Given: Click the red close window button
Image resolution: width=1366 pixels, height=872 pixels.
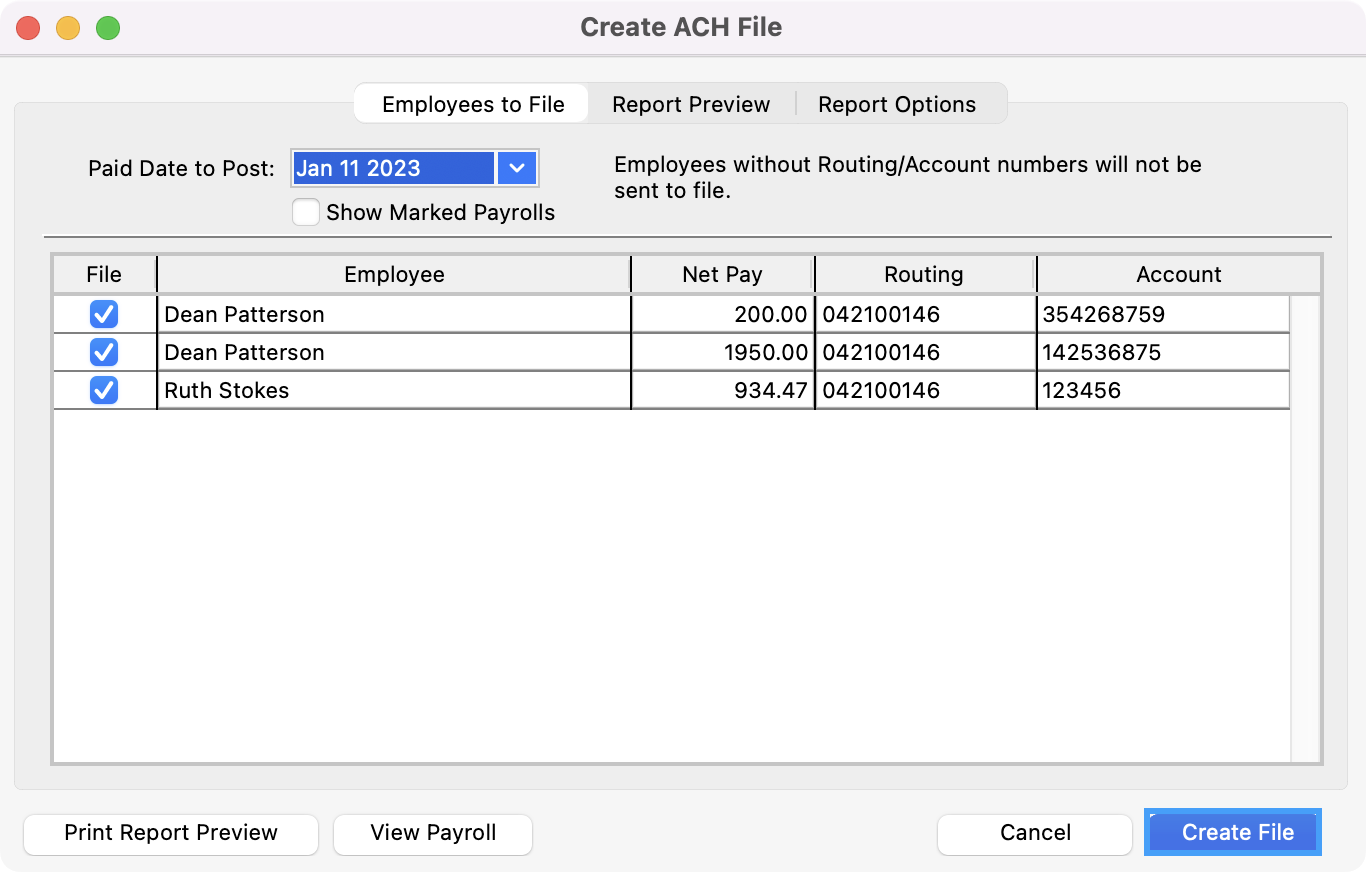Looking at the screenshot, I should tap(28, 28).
